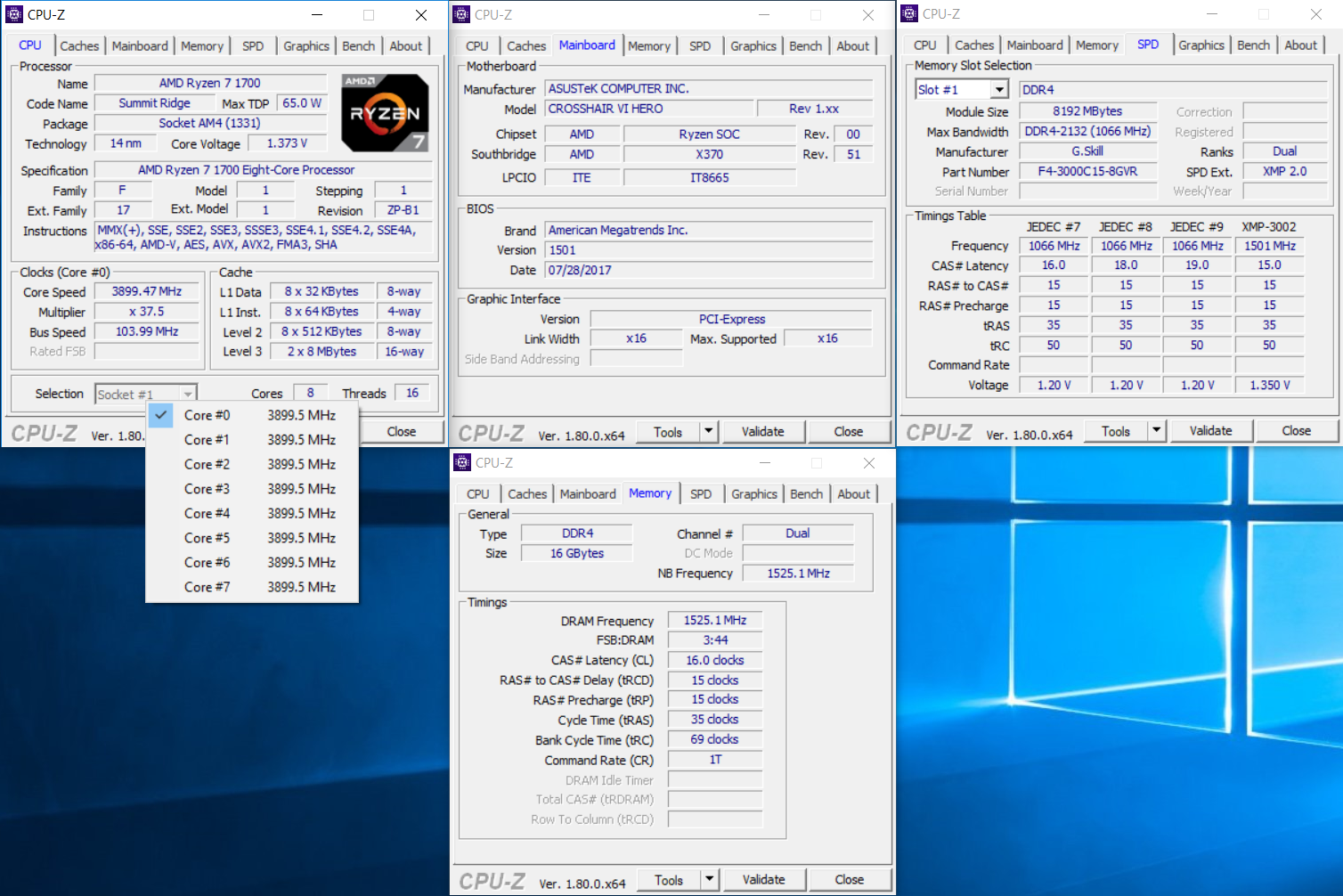Minimize the Memory CPU-Z window
The height and width of the screenshot is (896, 1343).
[x=765, y=462]
